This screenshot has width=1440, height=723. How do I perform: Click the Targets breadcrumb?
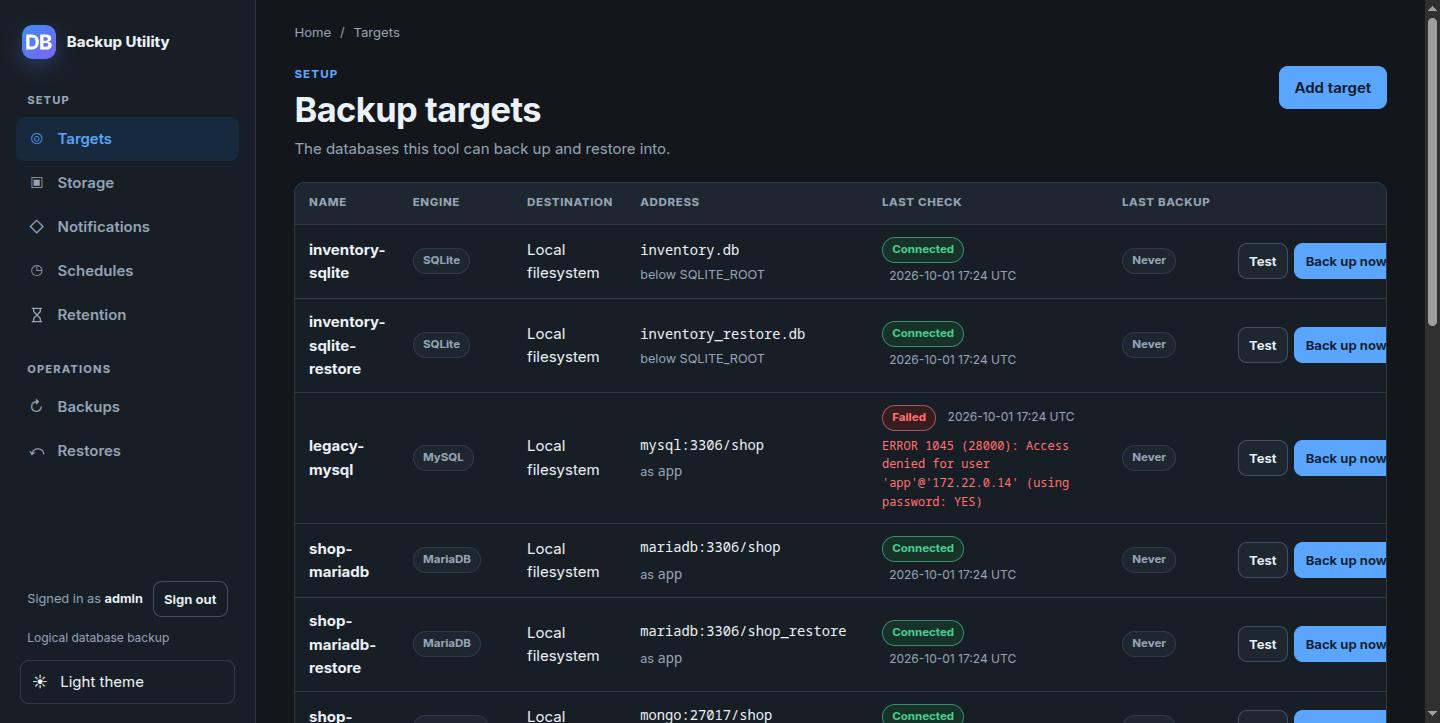pyautogui.click(x=376, y=32)
